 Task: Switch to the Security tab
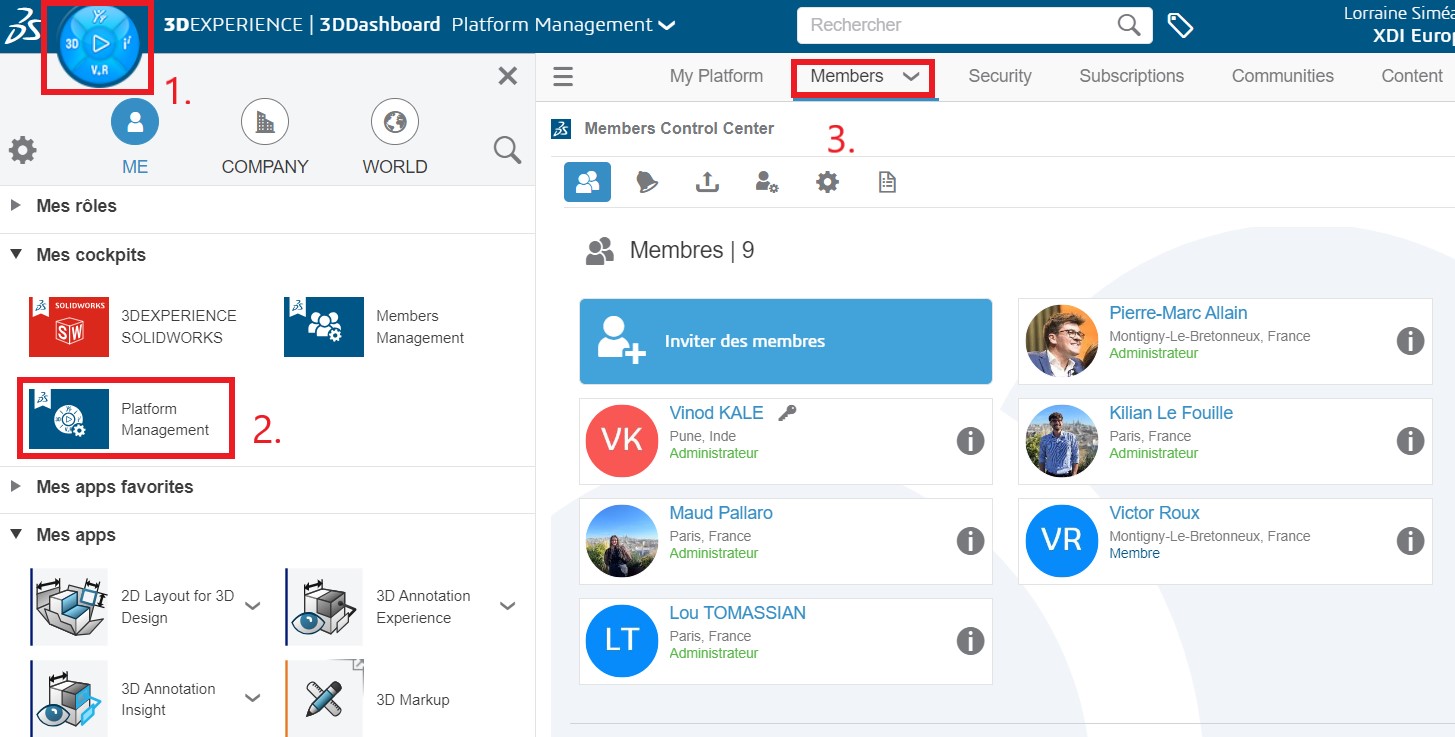point(999,76)
